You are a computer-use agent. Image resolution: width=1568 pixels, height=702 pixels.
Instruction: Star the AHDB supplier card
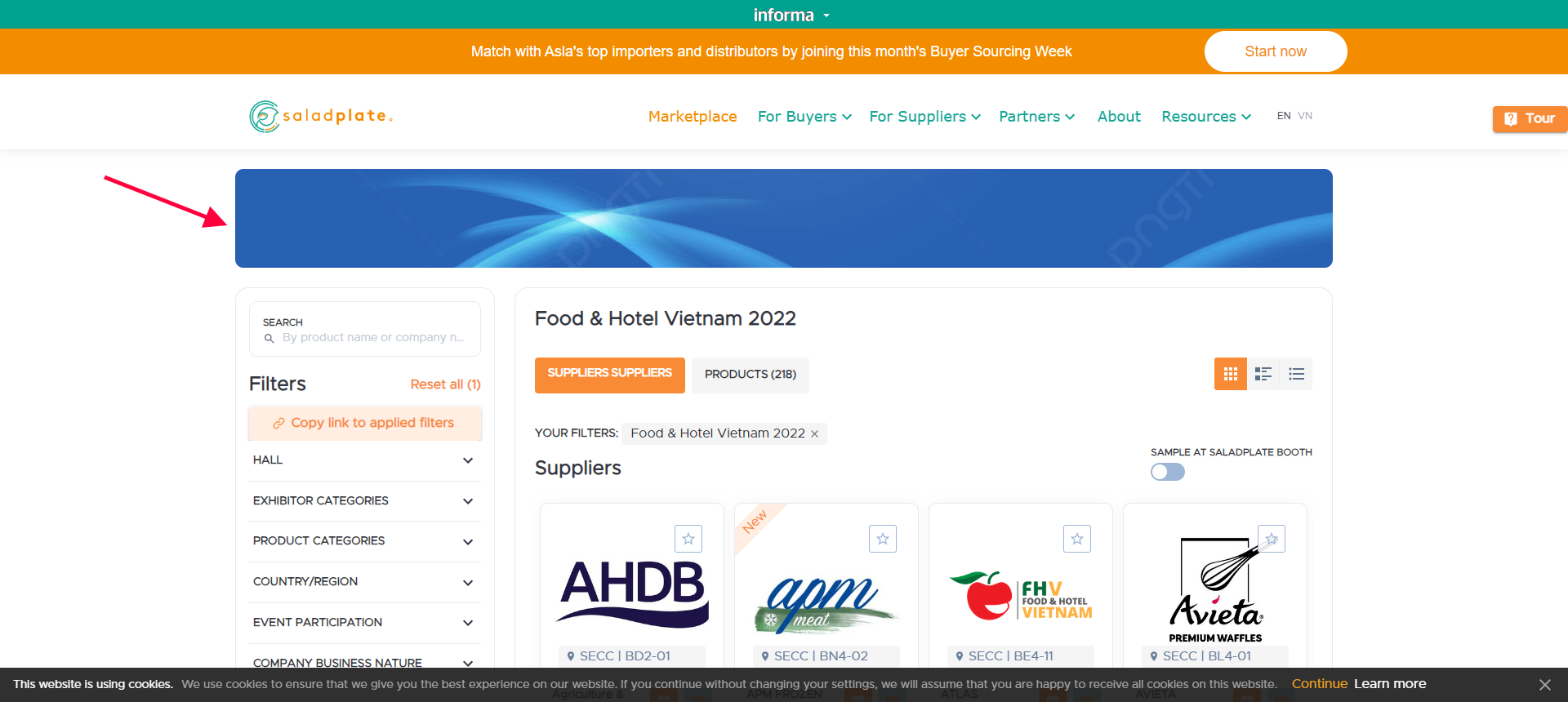(x=688, y=539)
